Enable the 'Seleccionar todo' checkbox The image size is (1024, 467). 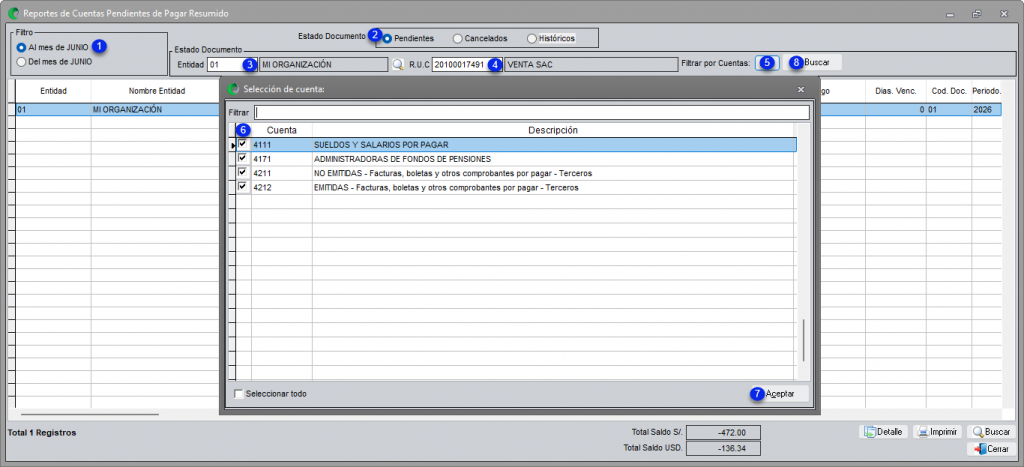click(x=238, y=394)
